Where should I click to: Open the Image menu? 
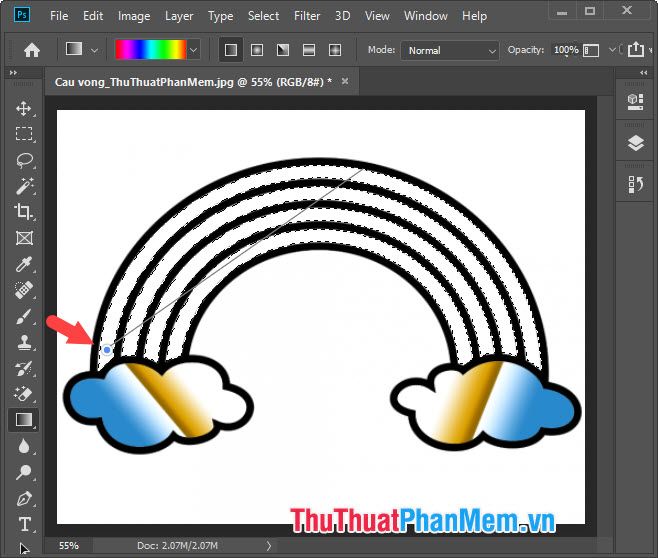tap(134, 16)
